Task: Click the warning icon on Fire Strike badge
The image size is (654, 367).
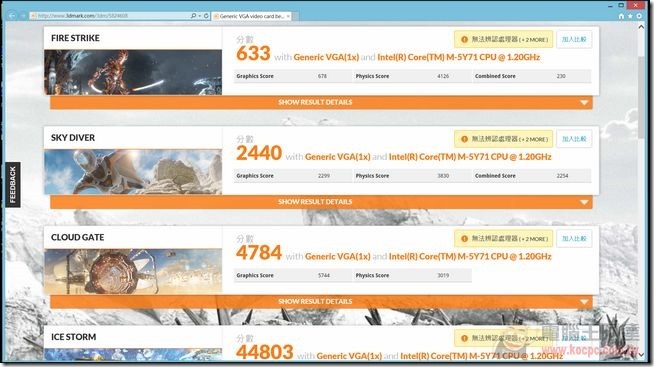Action: point(464,39)
